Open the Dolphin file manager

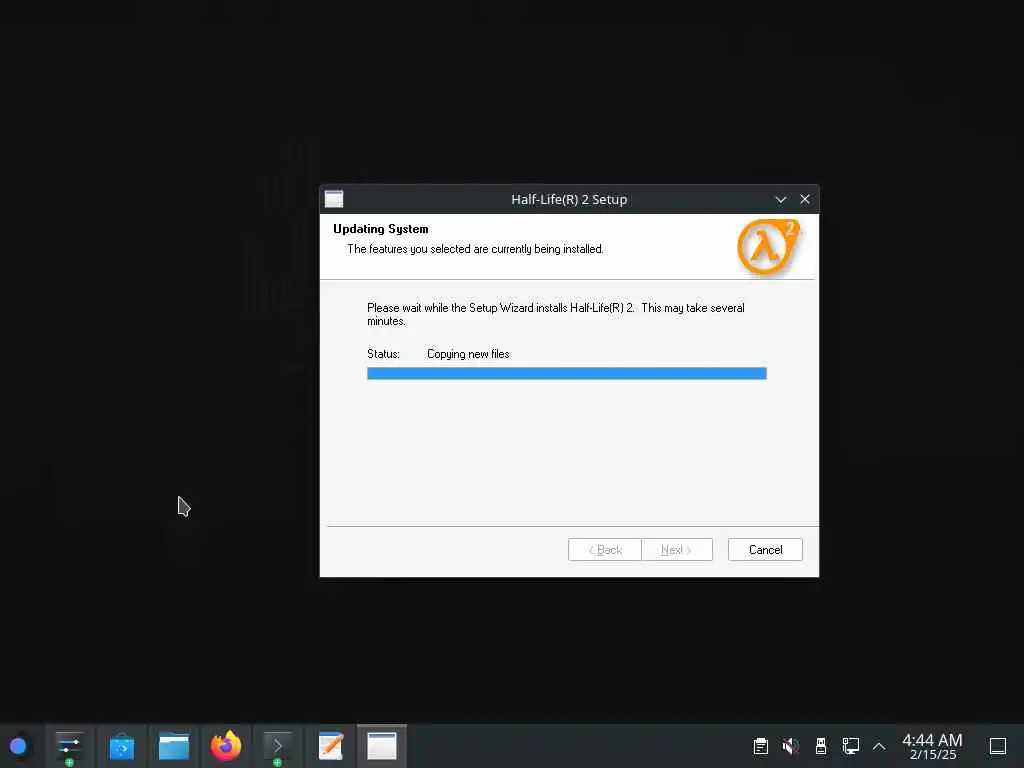click(174, 746)
